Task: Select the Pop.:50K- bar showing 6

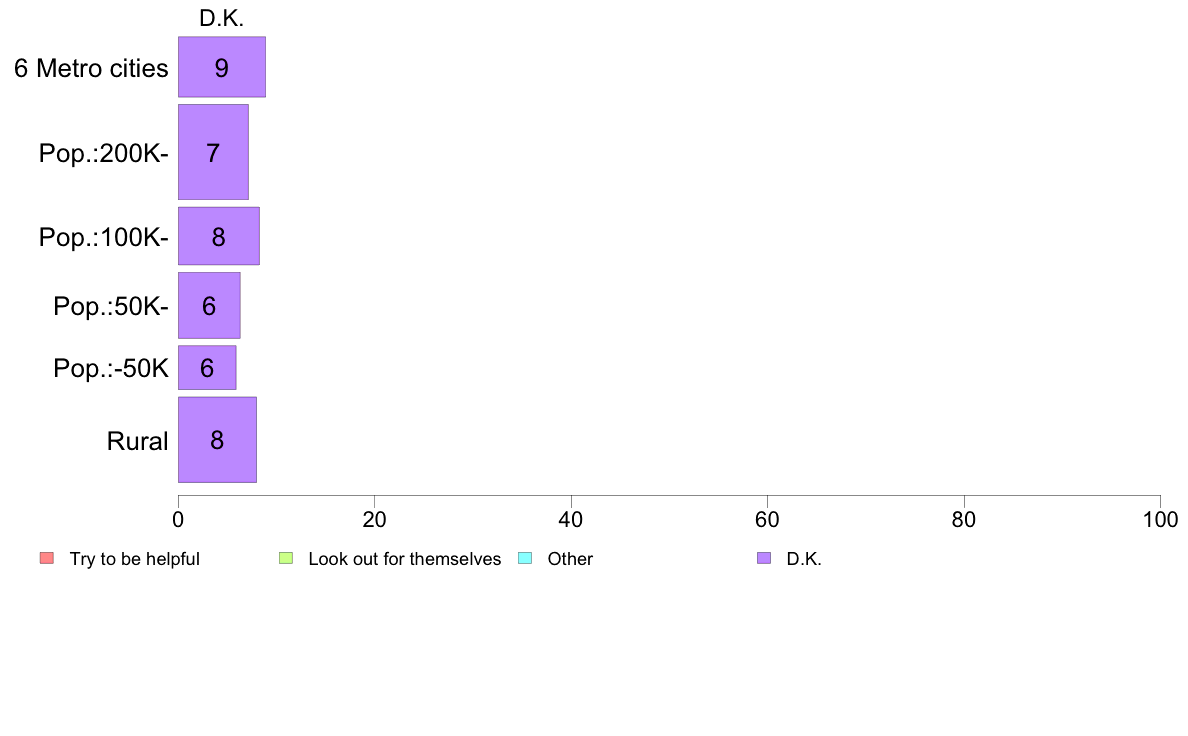Action: [x=209, y=305]
